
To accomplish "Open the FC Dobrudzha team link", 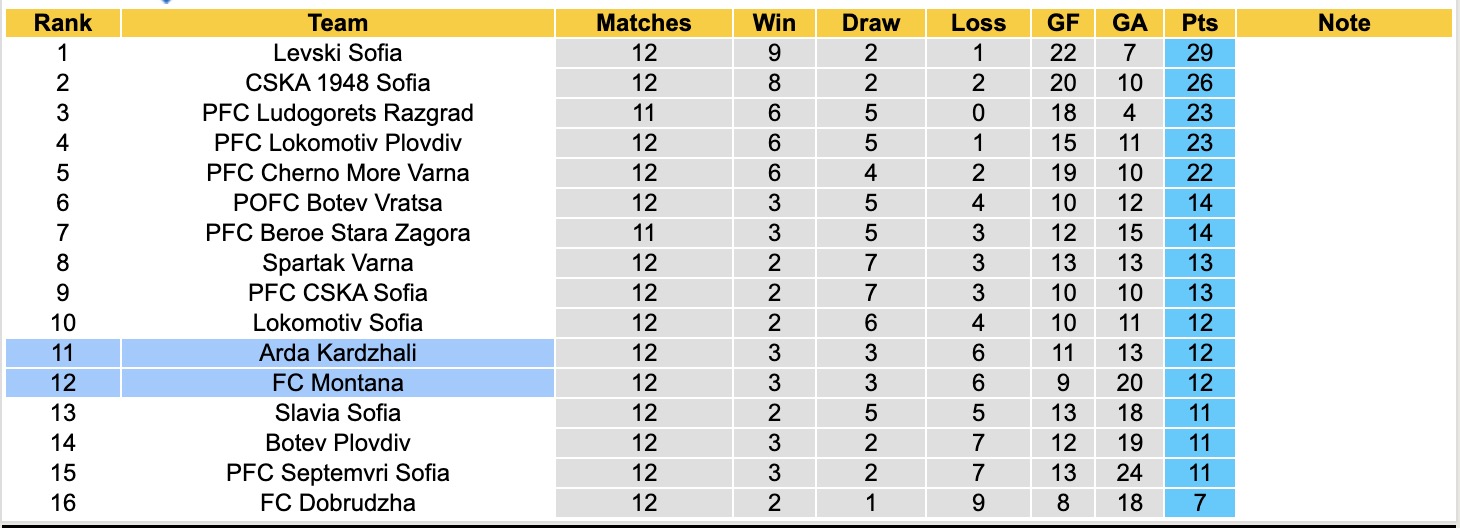I will [338, 503].
